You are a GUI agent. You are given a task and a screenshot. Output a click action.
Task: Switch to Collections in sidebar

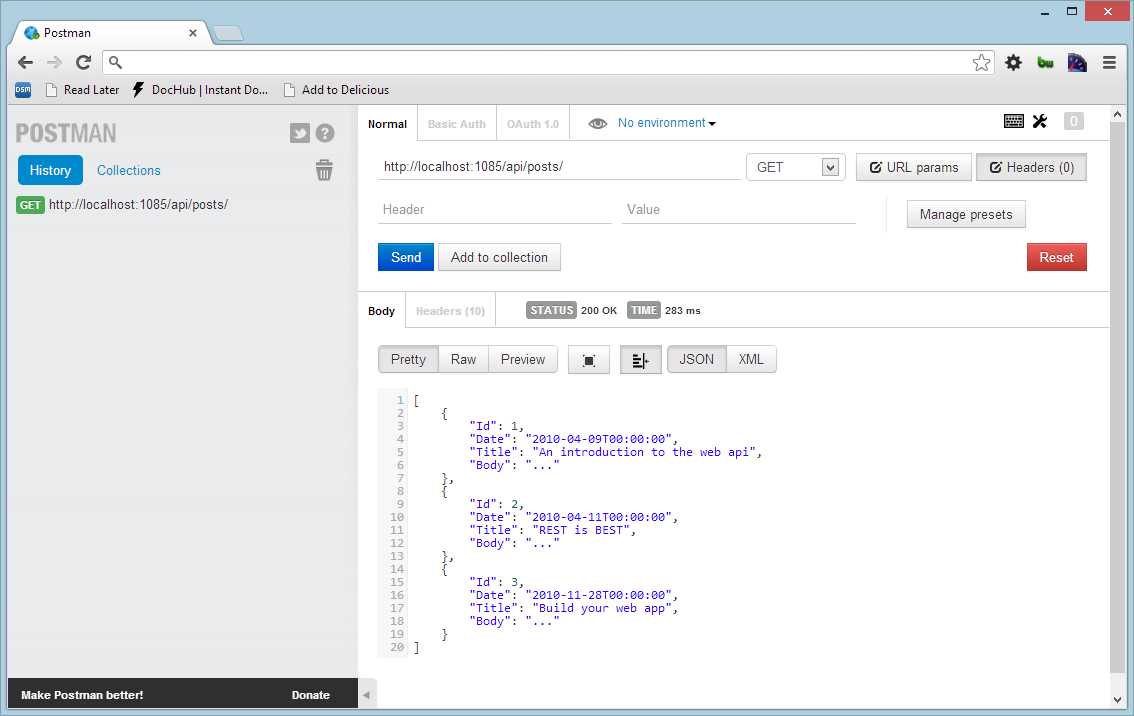point(129,170)
